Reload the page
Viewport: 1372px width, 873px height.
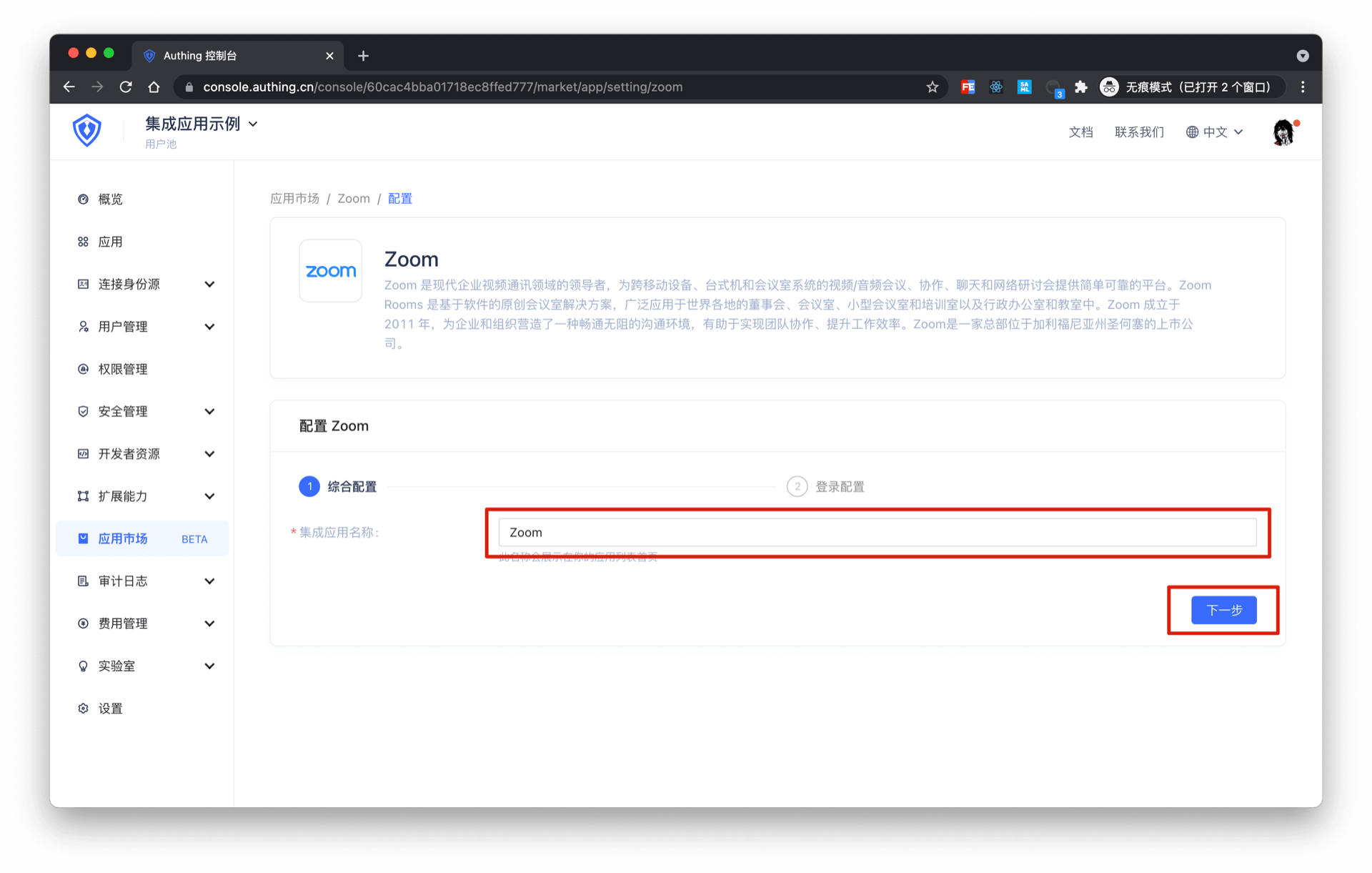[126, 87]
